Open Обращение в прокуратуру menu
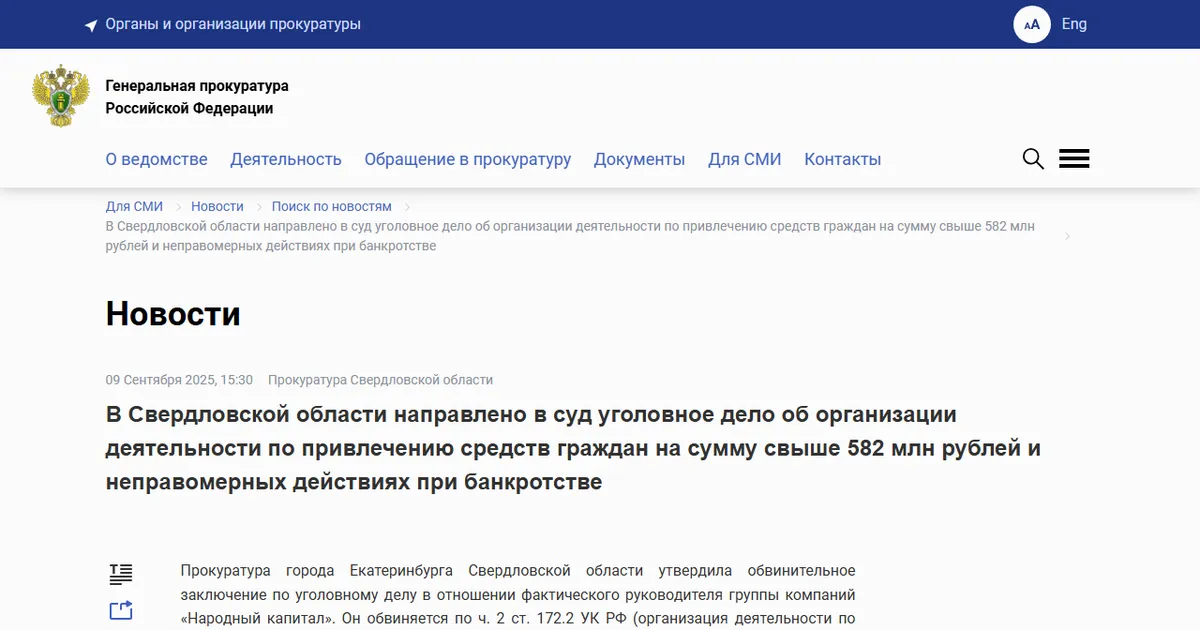The width and height of the screenshot is (1200, 630). (x=468, y=159)
